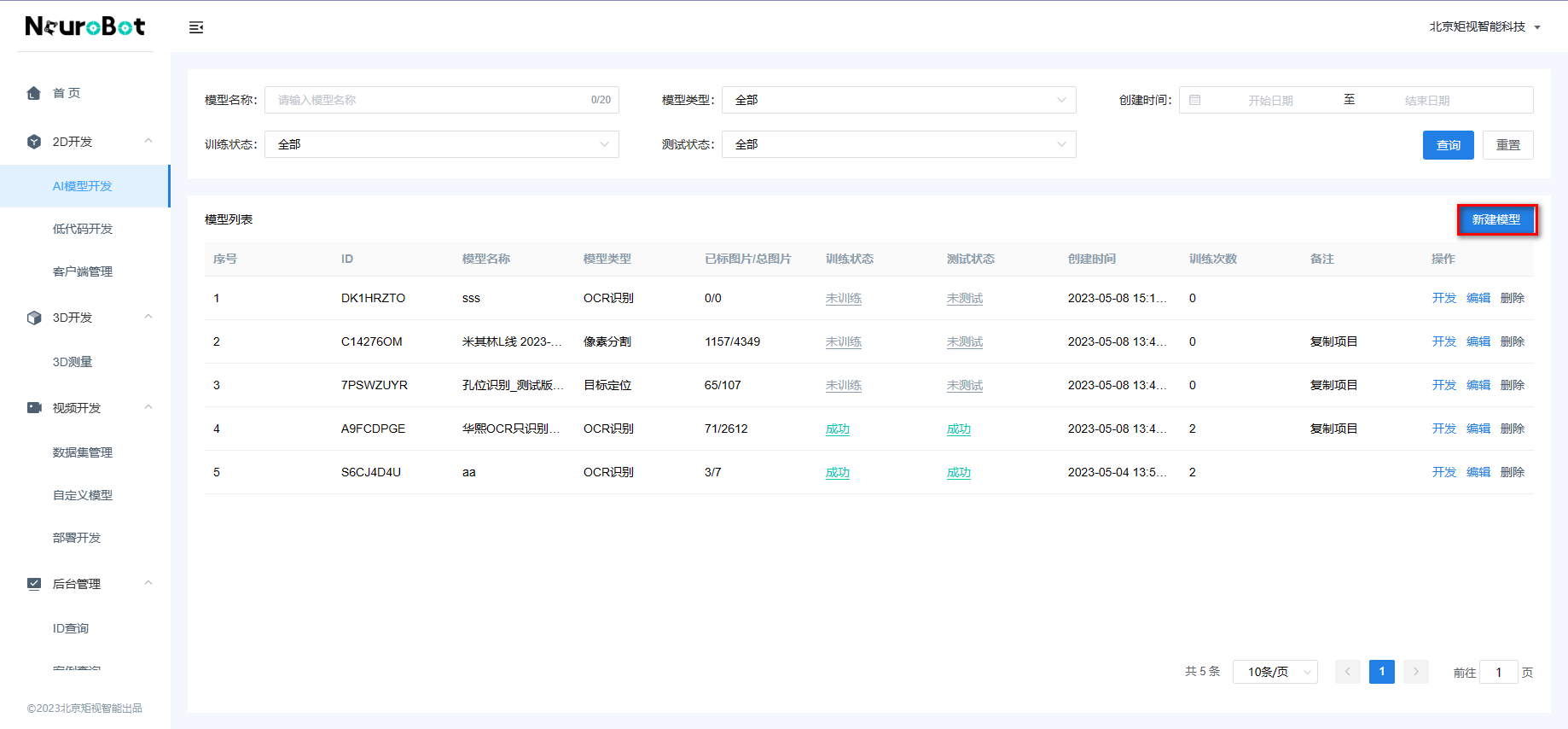Click 删除 for model C14276OM
The image size is (1568, 729).
click(x=1513, y=341)
